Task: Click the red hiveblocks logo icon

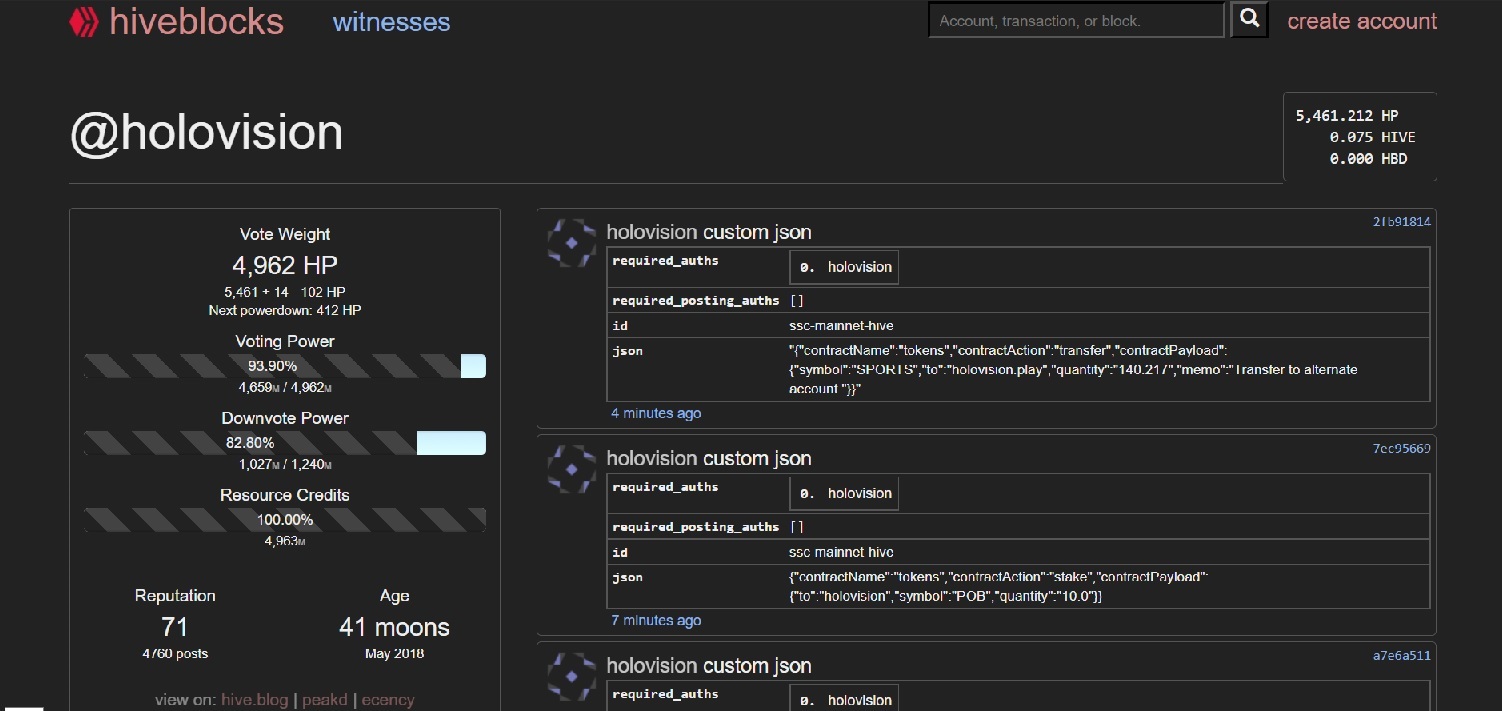Action: pos(84,22)
